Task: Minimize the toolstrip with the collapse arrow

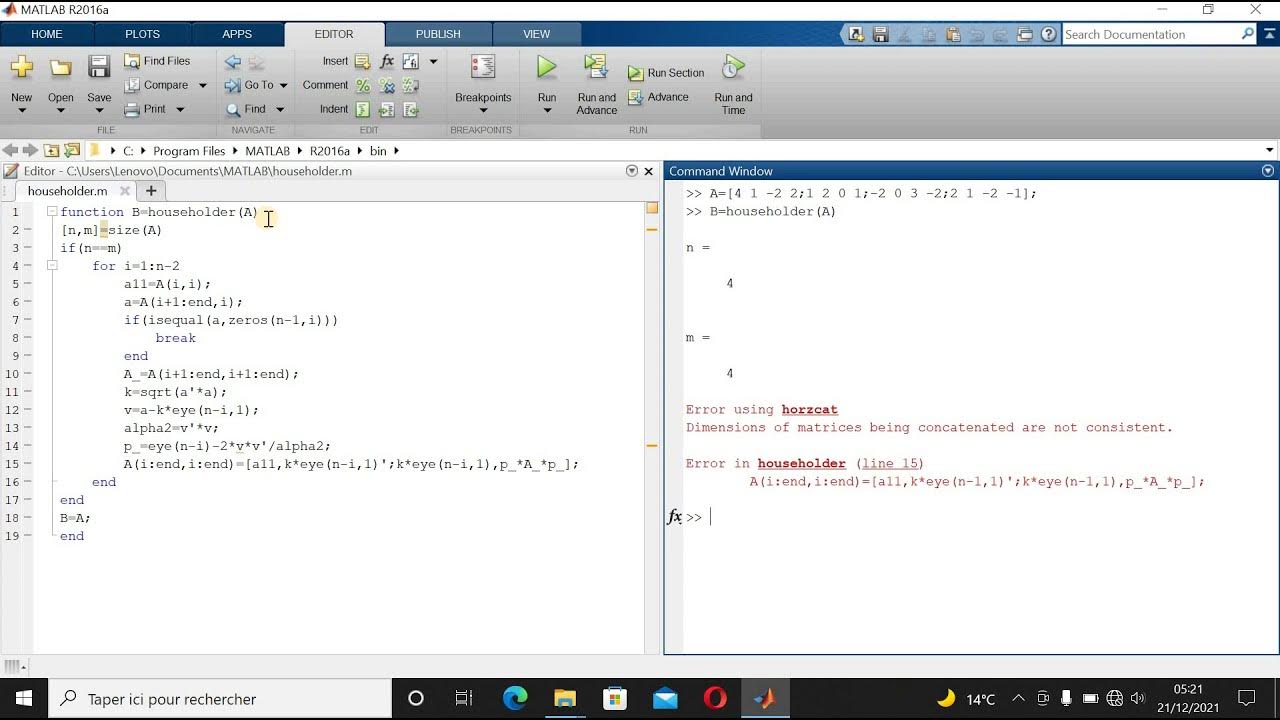Action: tap(1268, 34)
